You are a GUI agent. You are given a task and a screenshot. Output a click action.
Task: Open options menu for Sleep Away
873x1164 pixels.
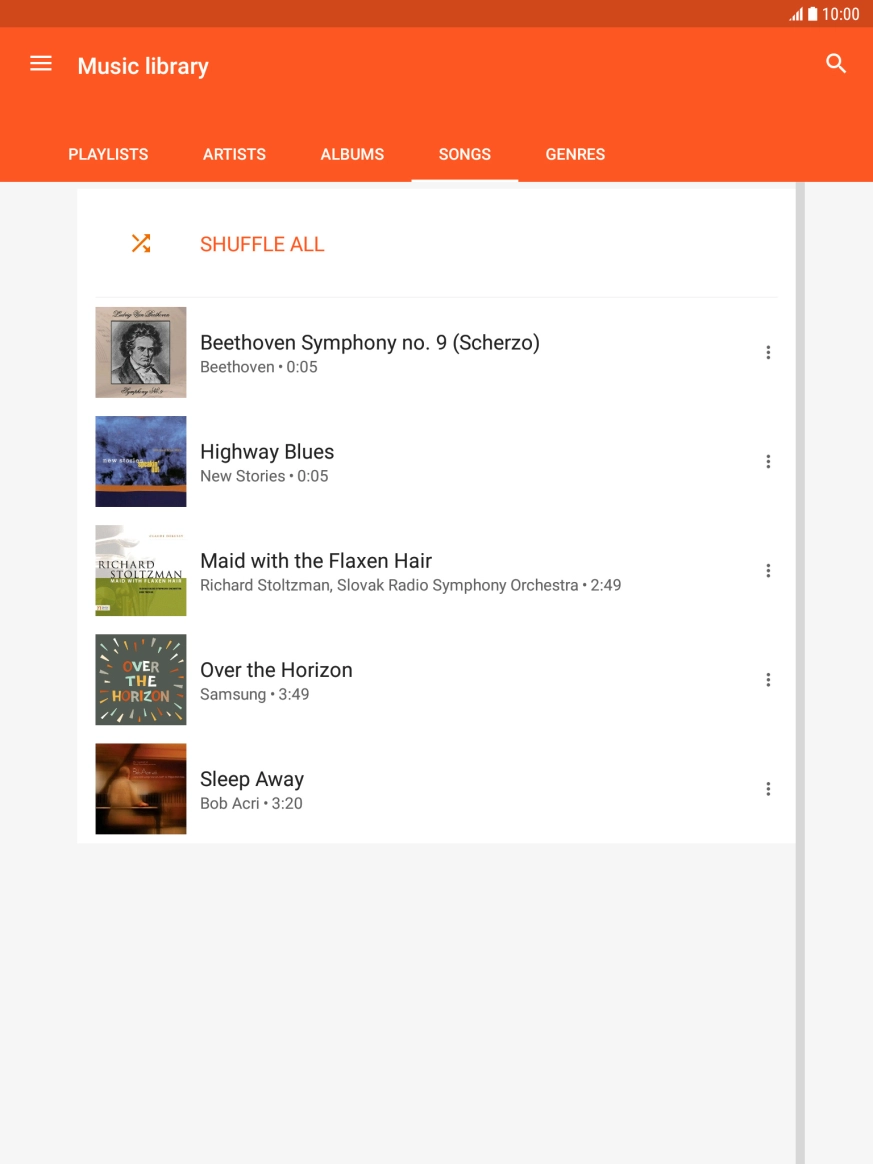pos(768,788)
